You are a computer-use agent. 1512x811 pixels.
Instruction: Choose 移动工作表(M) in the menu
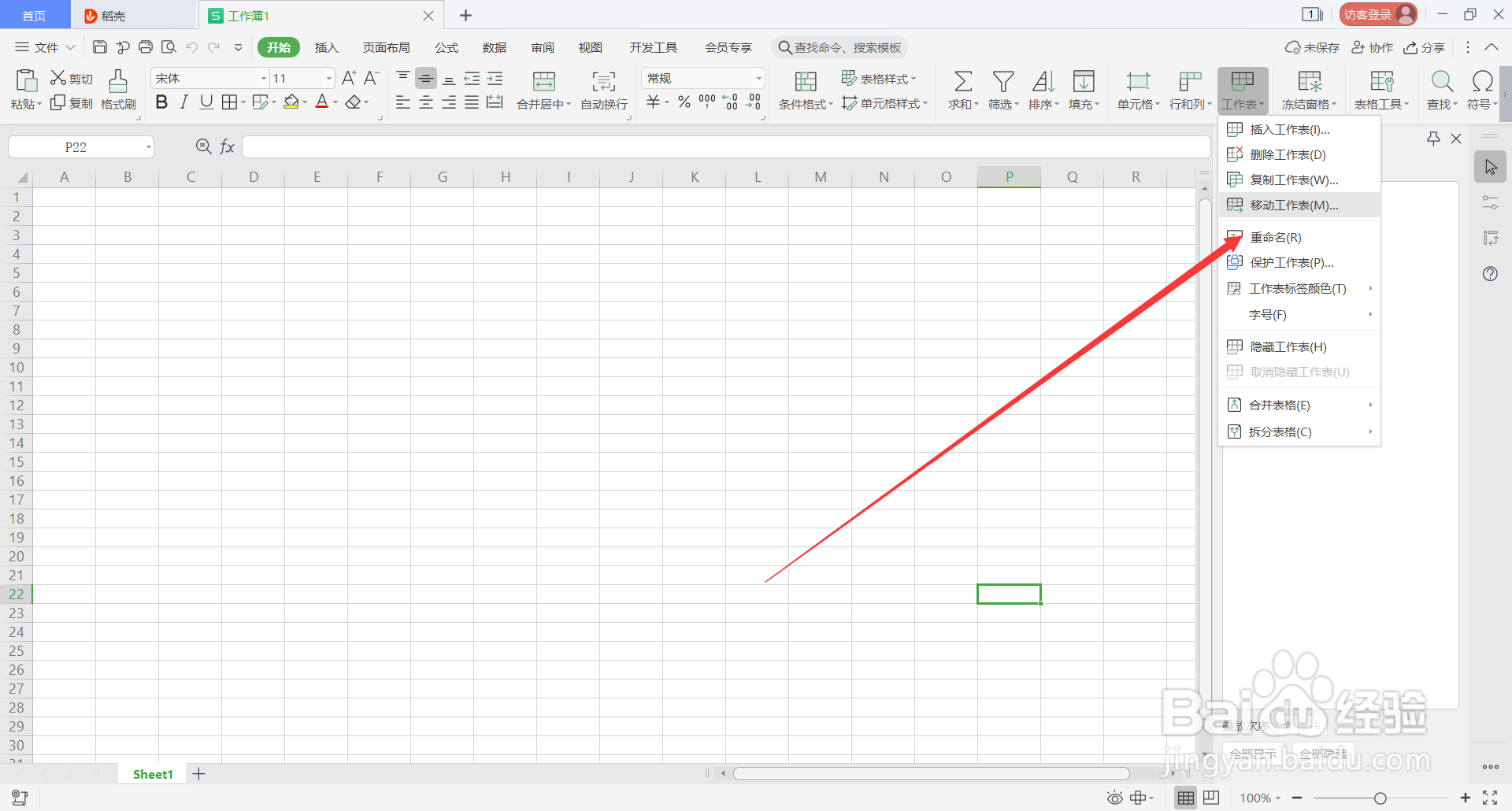(1299, 205)
